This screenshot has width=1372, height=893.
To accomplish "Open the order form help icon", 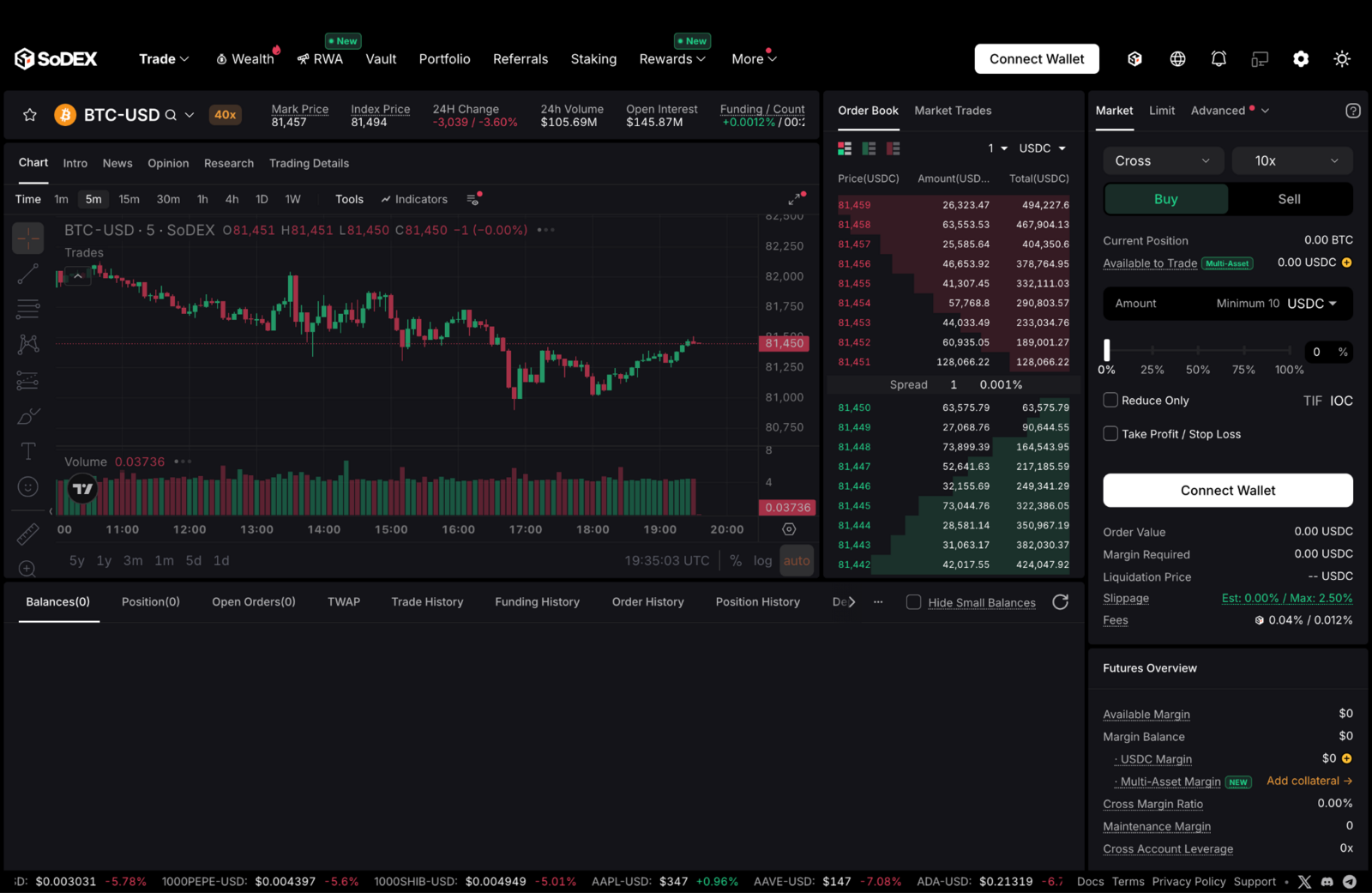I will (x=1352, y=111).
